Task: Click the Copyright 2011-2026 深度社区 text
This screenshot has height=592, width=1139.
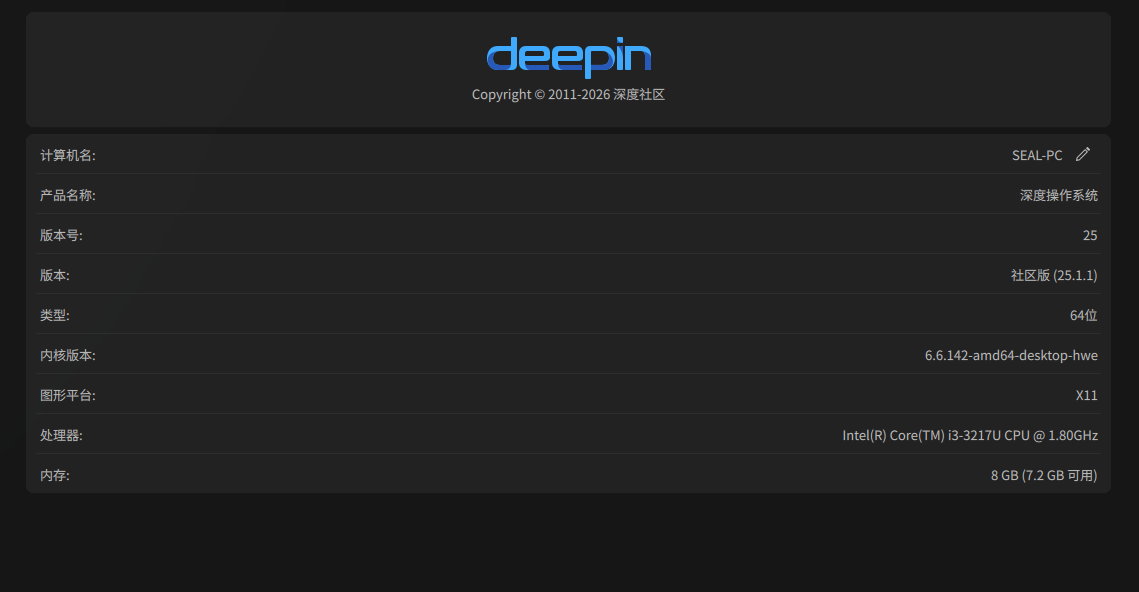Action: [x=568, y=94]
